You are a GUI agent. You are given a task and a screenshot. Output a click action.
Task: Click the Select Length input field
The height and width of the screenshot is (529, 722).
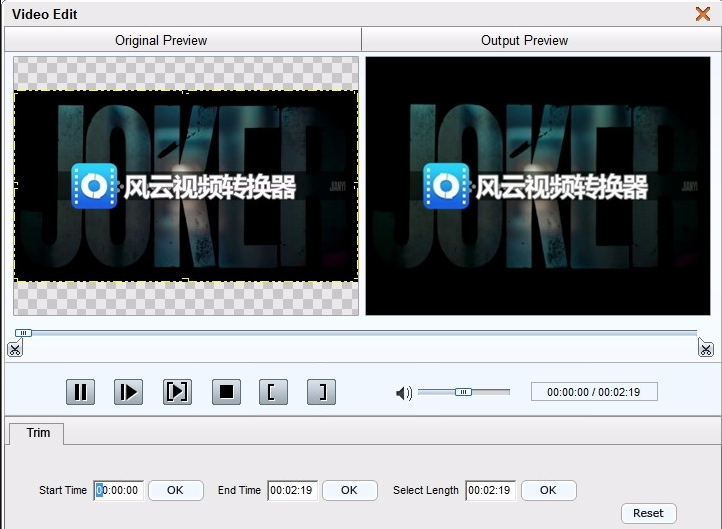click(x=490, y=490)
